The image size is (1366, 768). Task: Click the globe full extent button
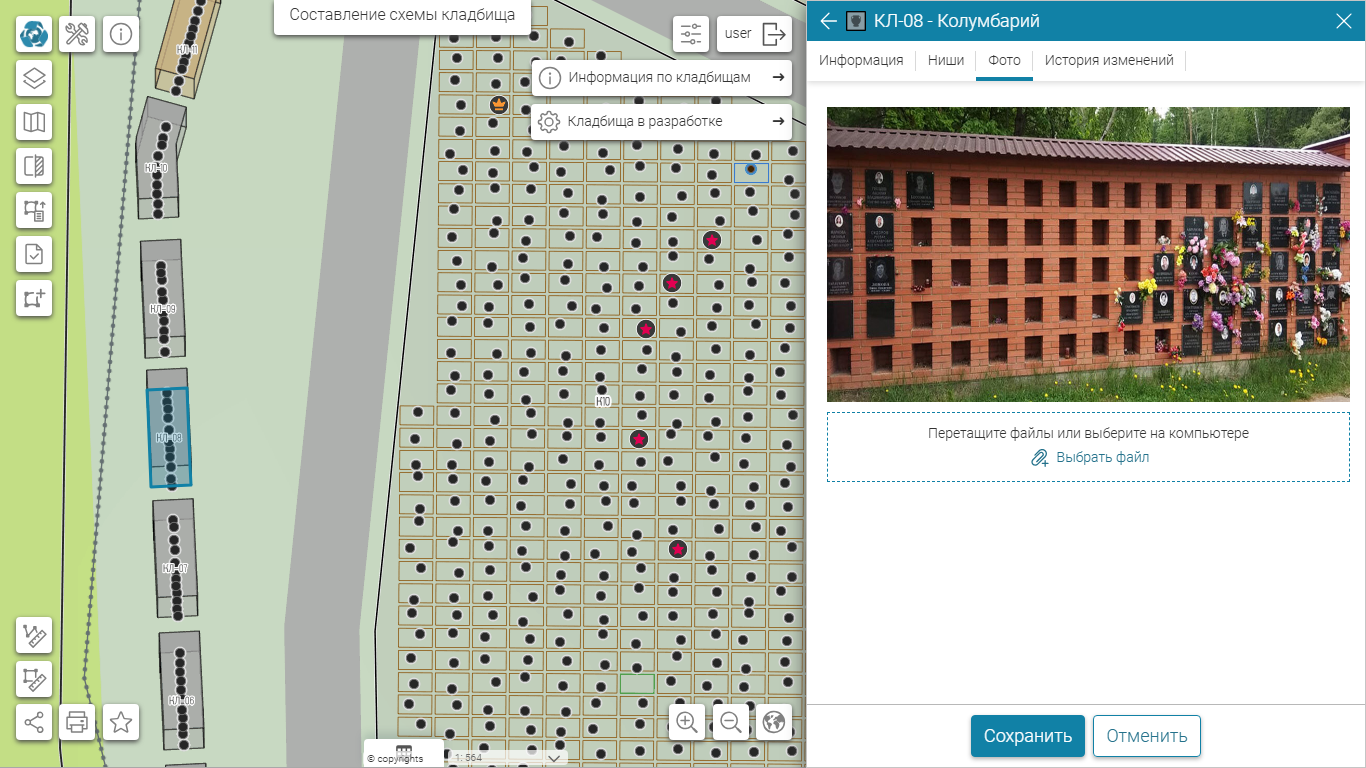774,722
